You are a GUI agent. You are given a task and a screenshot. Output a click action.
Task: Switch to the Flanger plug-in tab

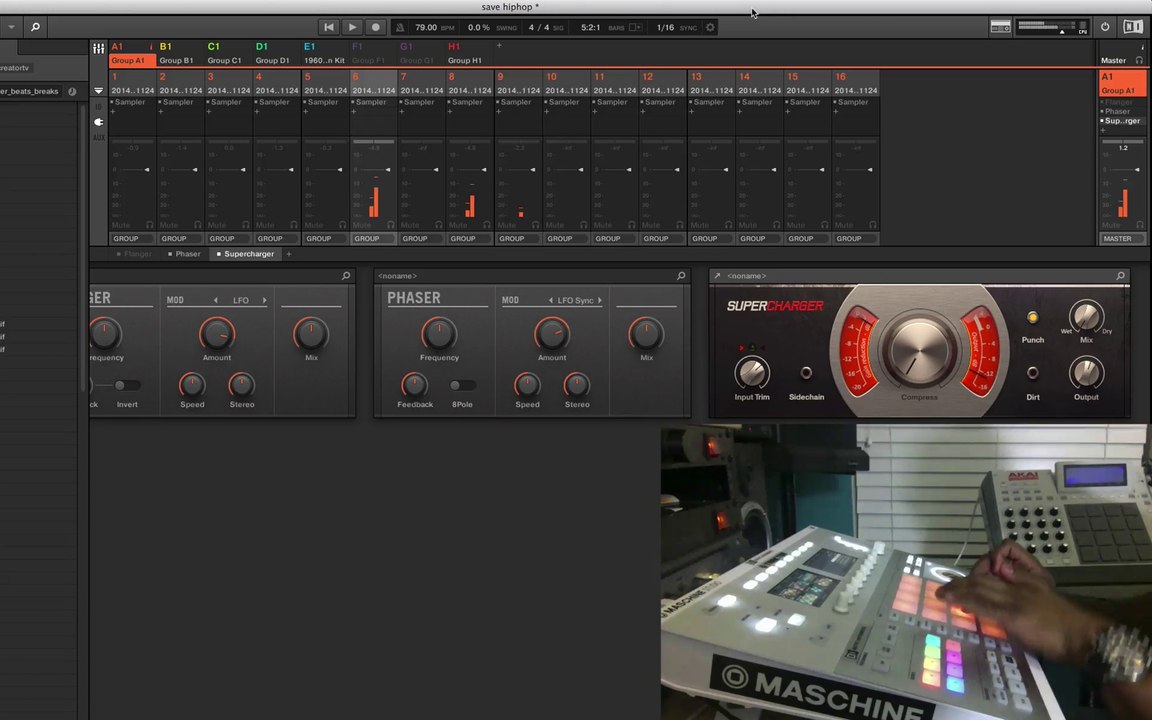click(134, 254)
